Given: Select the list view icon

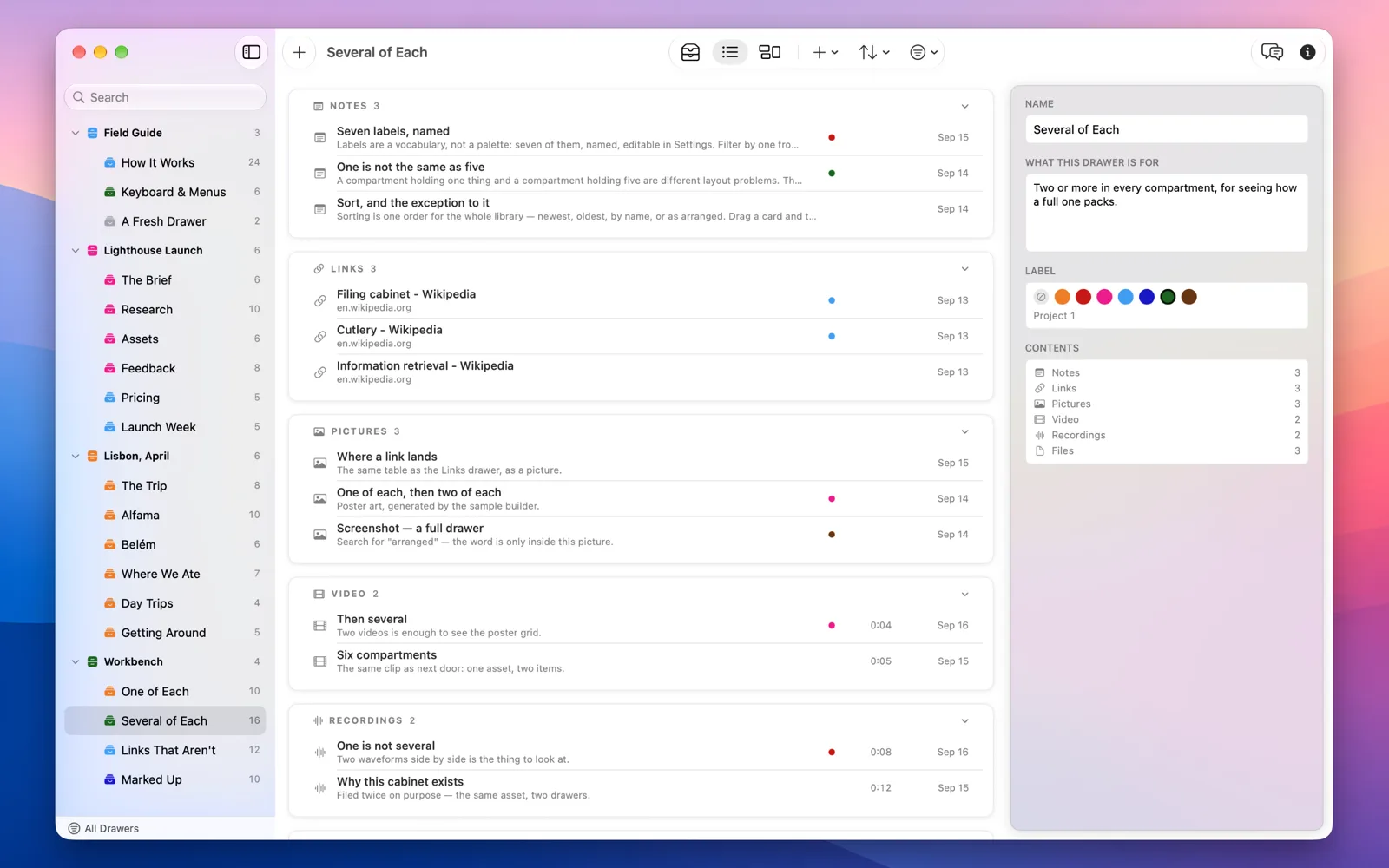Looking at the screenshot, I should (730, 52).
